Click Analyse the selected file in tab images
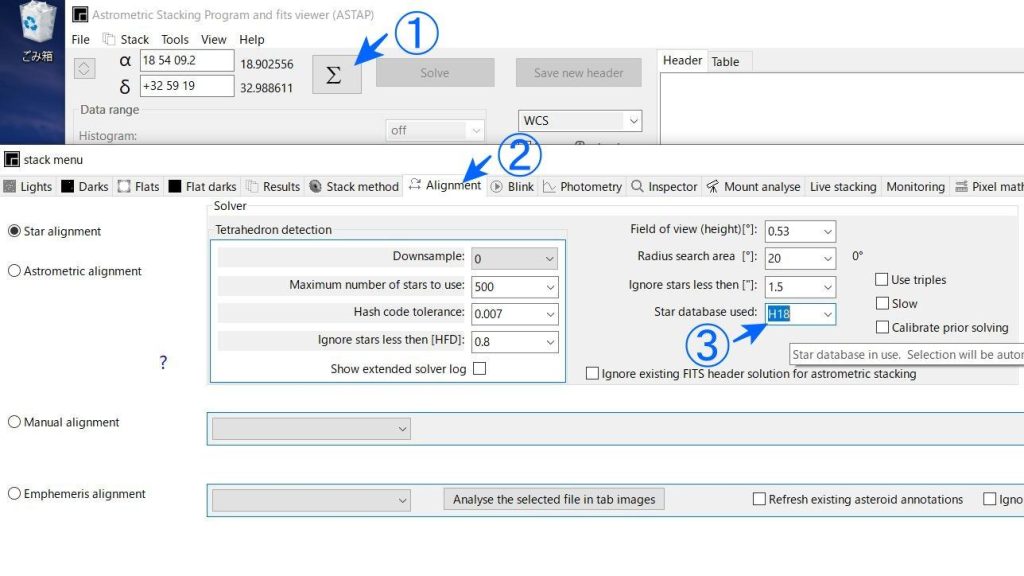Image resolution: width=1024 pixels, height=576 pixels. pos(554,500)
